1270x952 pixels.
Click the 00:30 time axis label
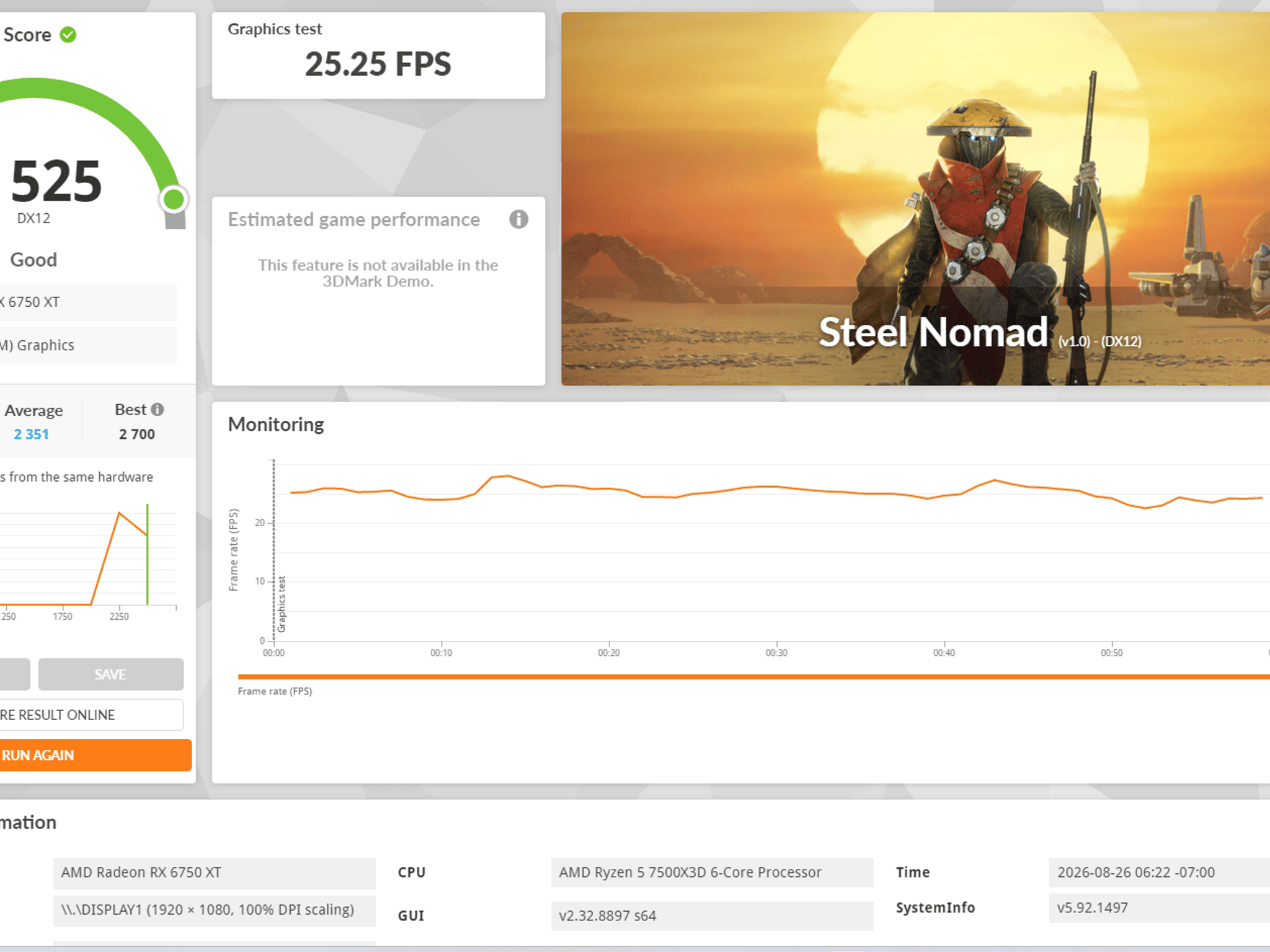(x=776, y=653)
